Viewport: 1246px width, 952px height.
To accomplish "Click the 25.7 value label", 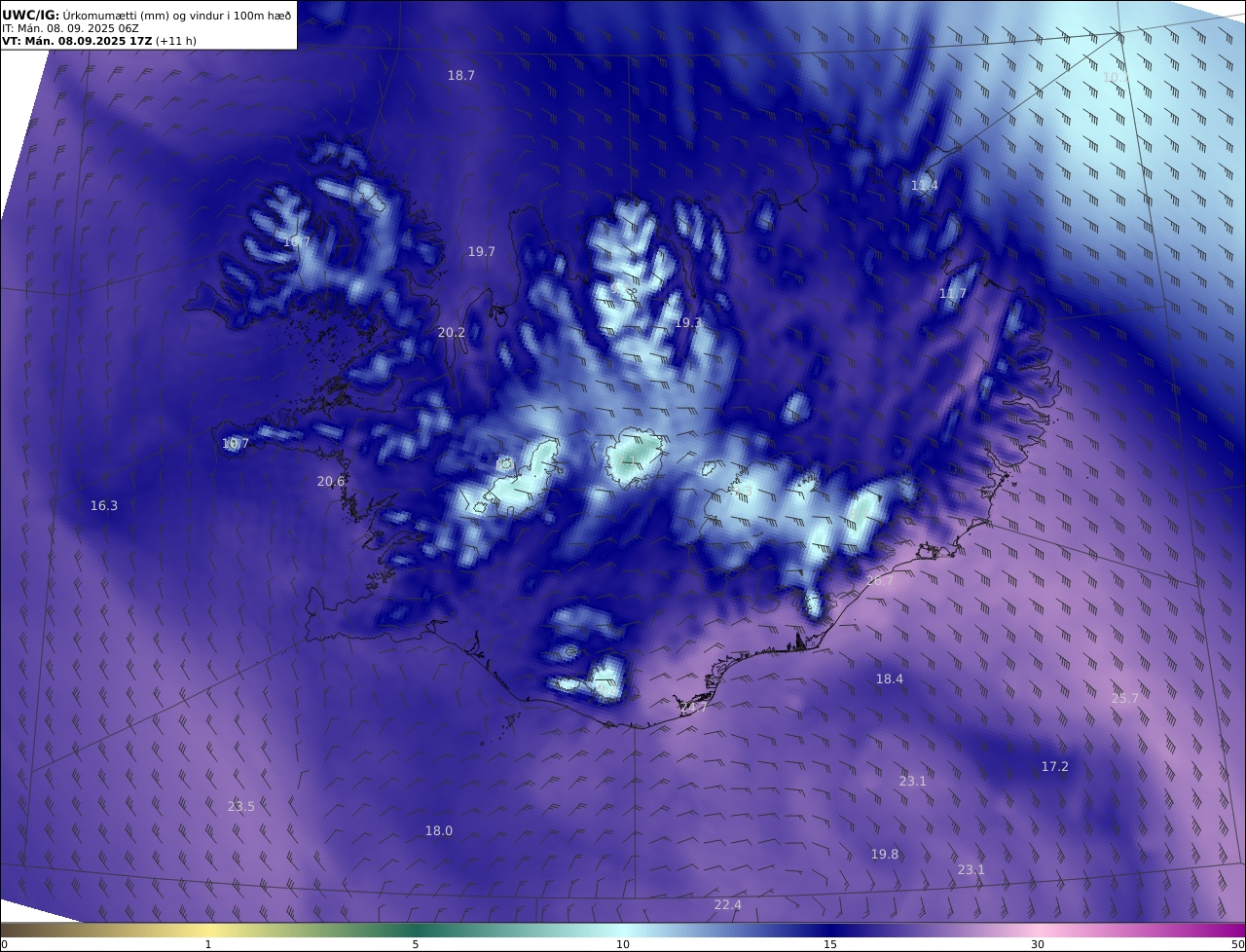I will (x=1125, y=698).
